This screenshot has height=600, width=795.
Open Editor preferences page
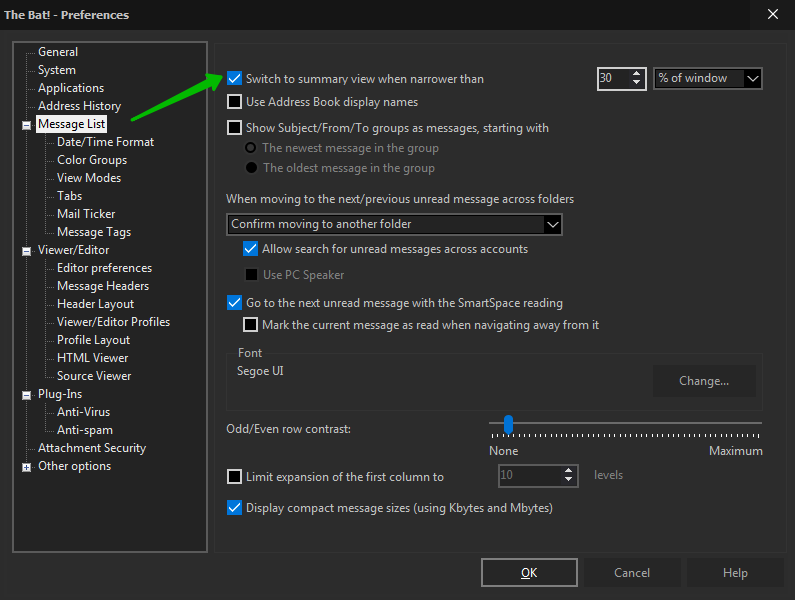(x=104, y=268)
